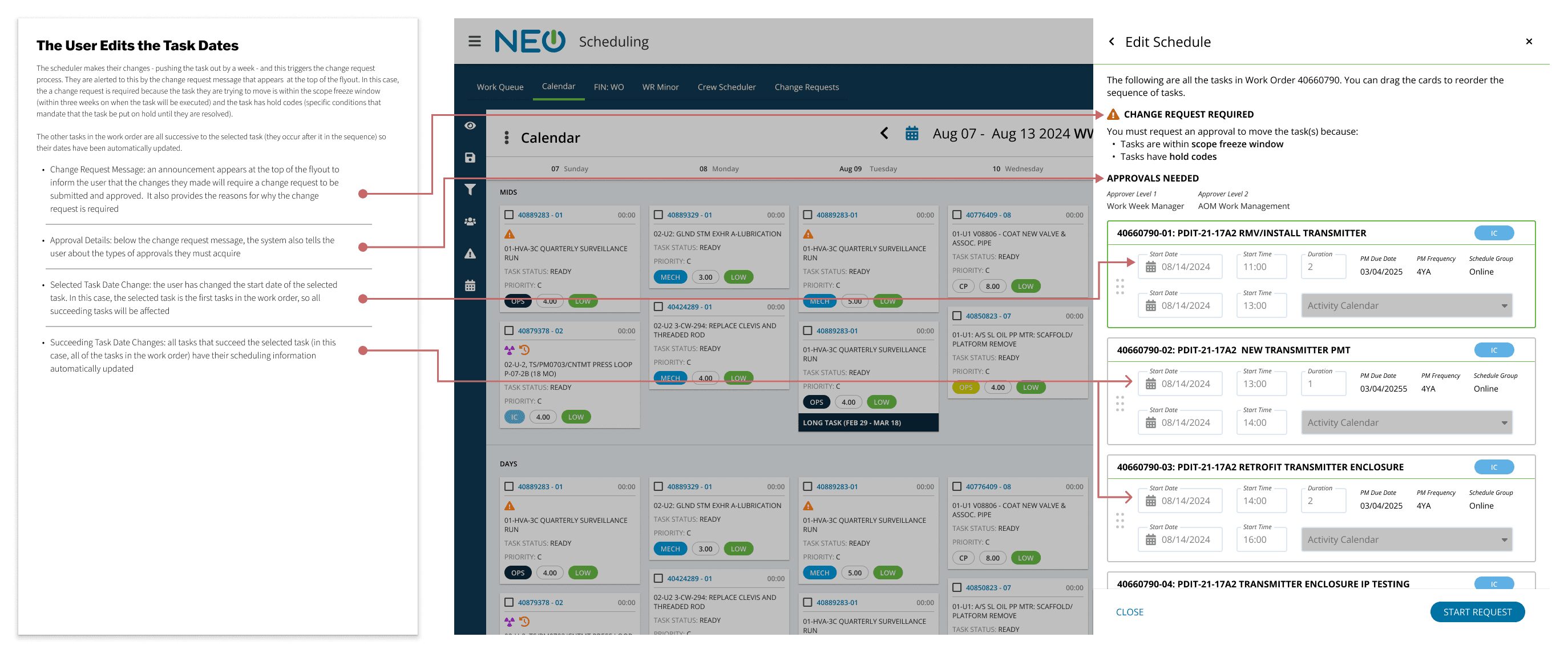Image resolution: width=1568 pixels, height=653 pixels.
Task: Click the CLOSE link in the flyout
Action: [x=1129, y=611]
